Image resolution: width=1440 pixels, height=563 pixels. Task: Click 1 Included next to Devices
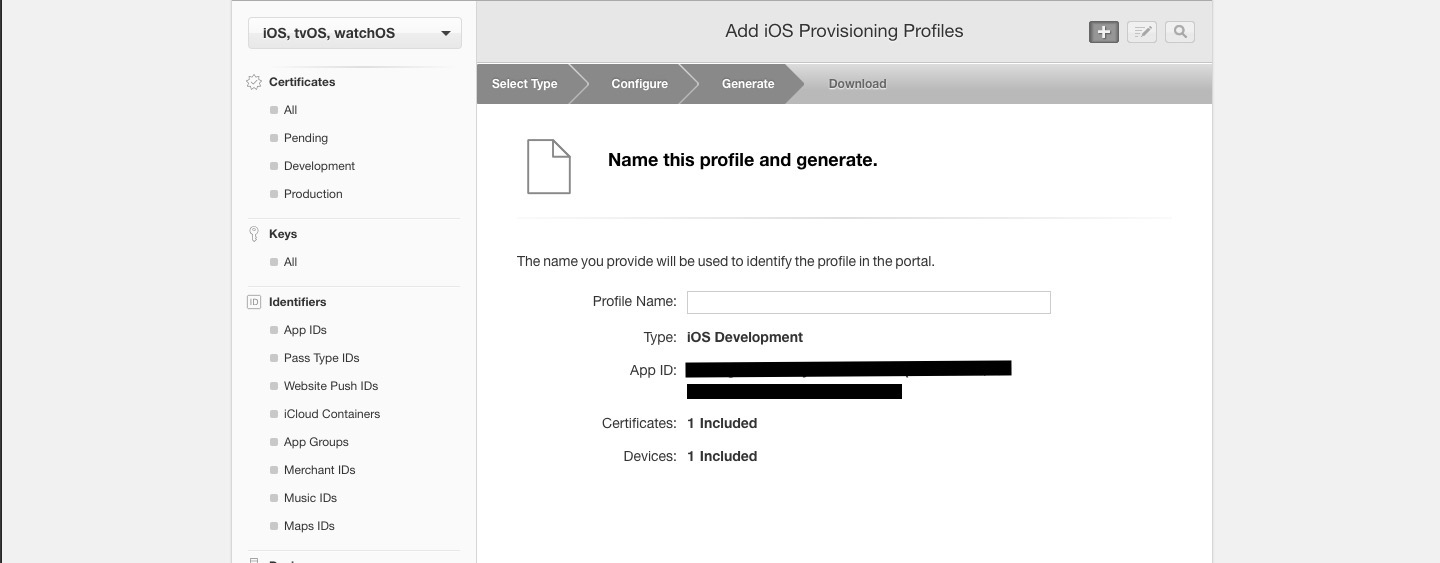[722, 456]
